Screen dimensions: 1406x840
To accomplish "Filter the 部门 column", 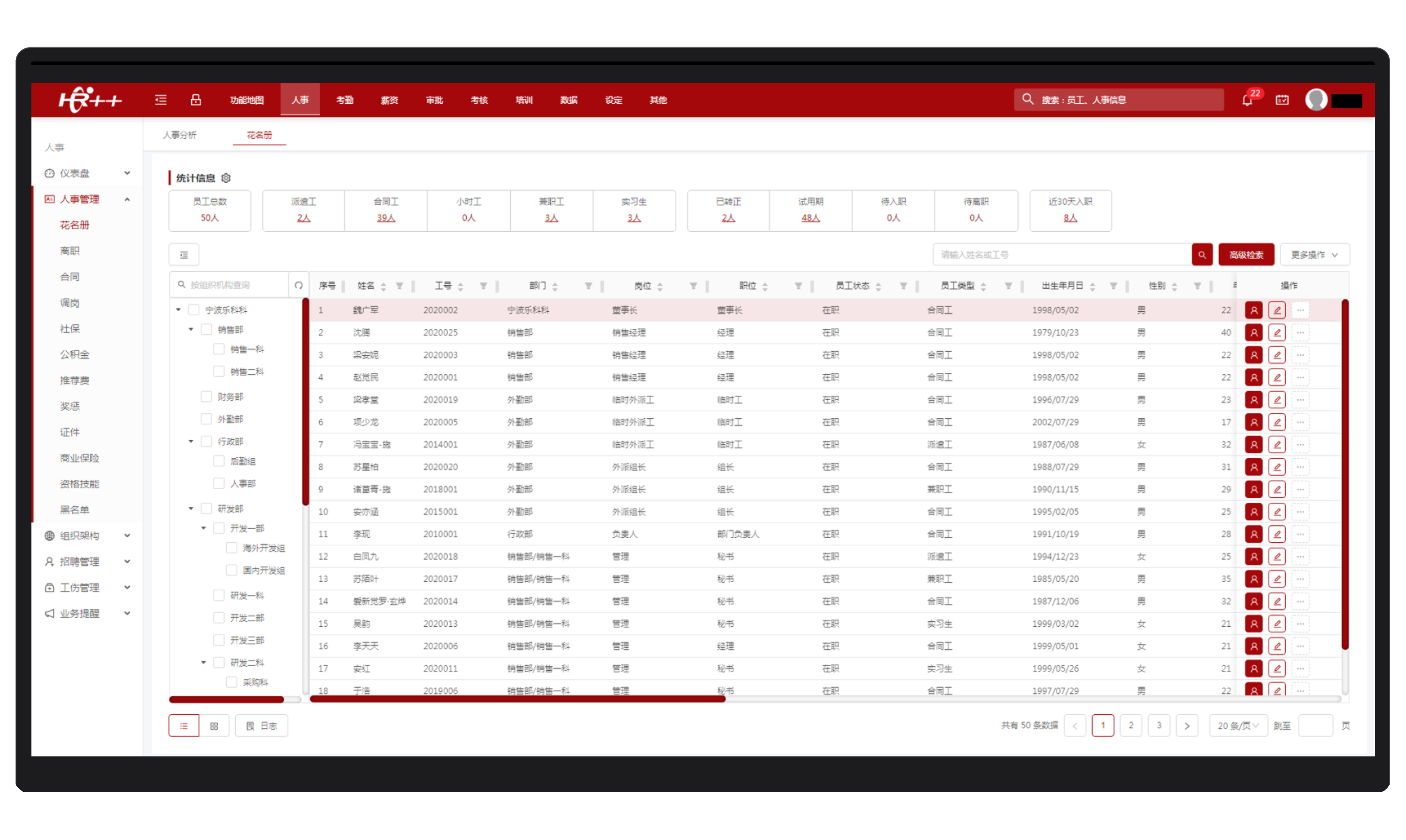I will coord(588,286).
